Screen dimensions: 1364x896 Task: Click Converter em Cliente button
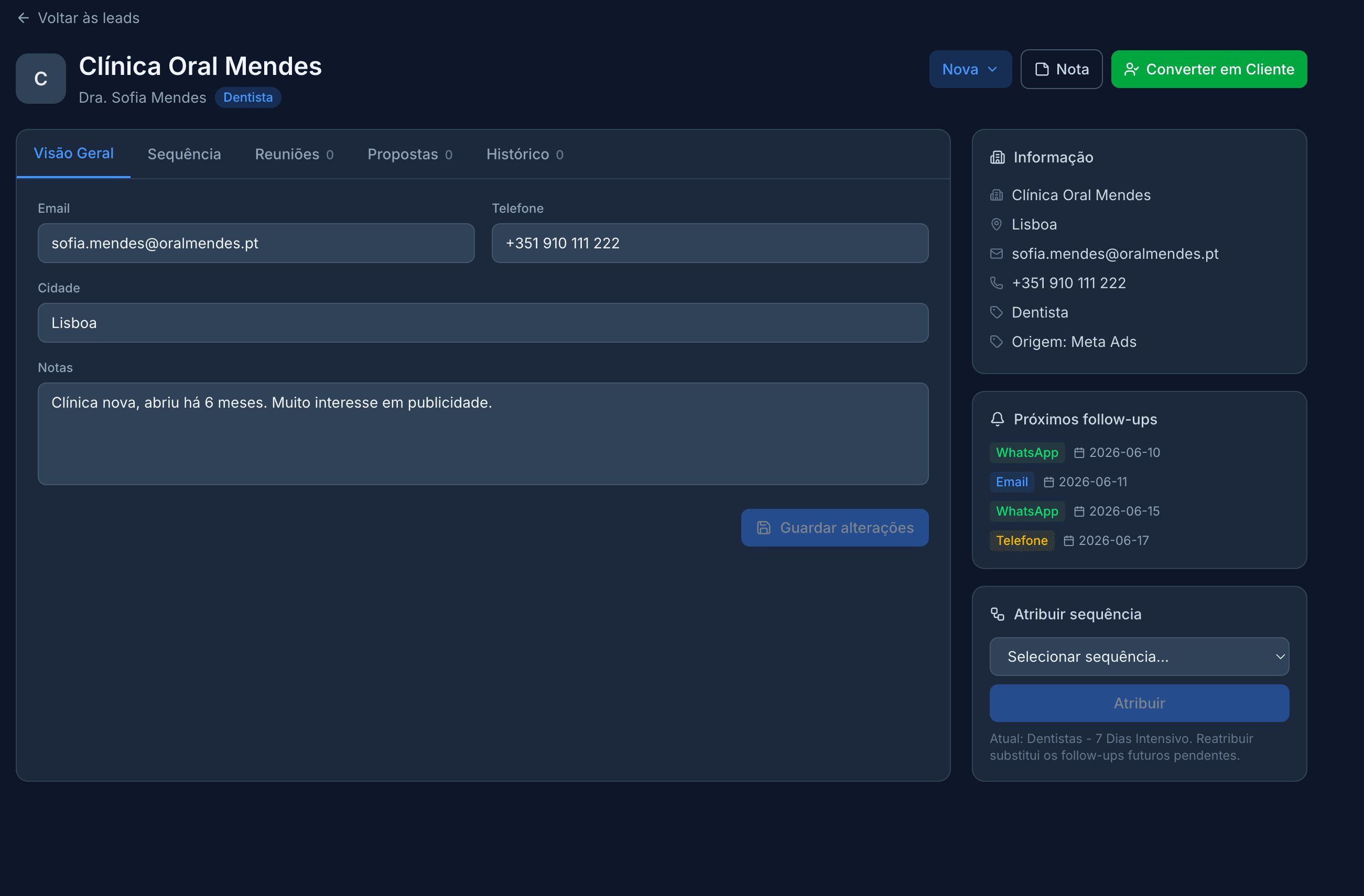1209,69
